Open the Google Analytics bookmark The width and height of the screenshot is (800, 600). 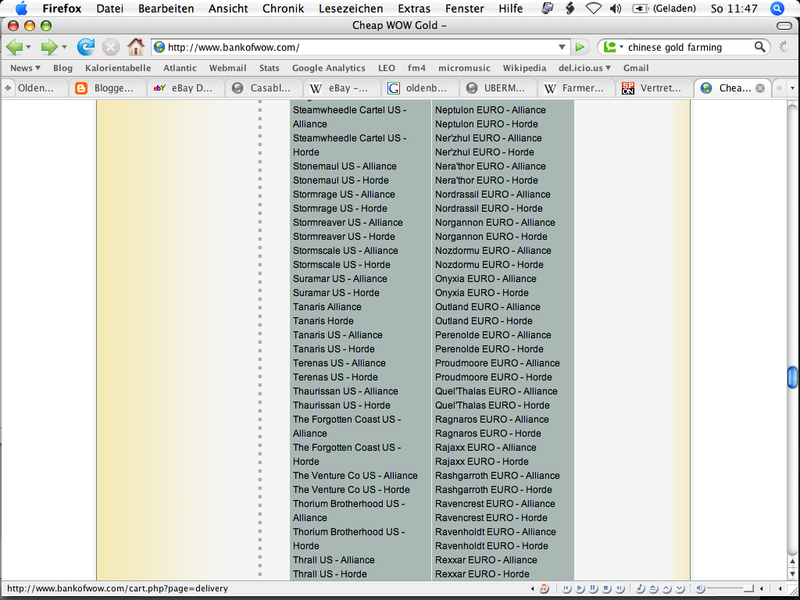329,68
